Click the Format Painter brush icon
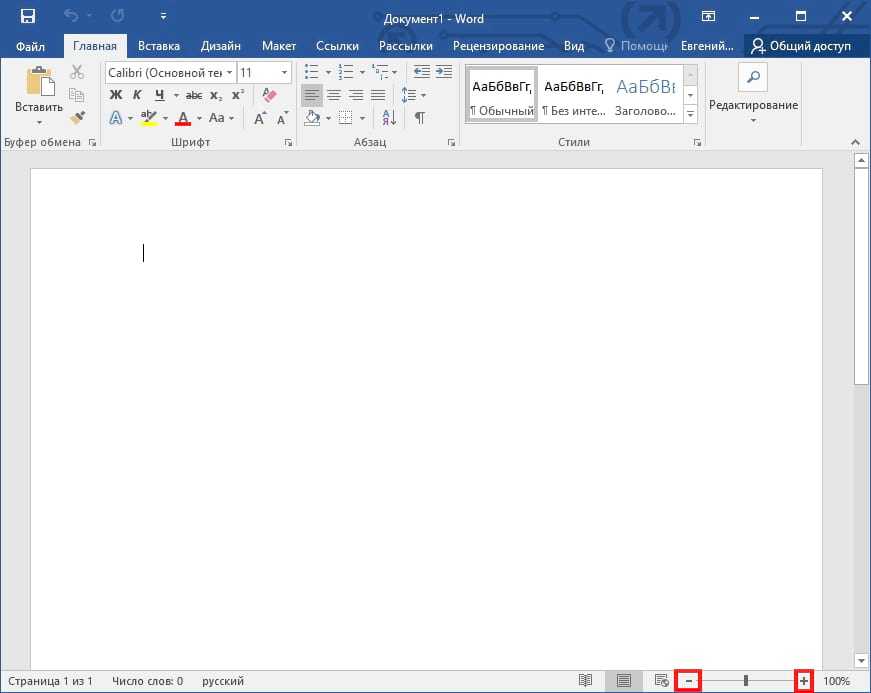The height and width of the screenshot is (693, 871). (x=77, y=118)
